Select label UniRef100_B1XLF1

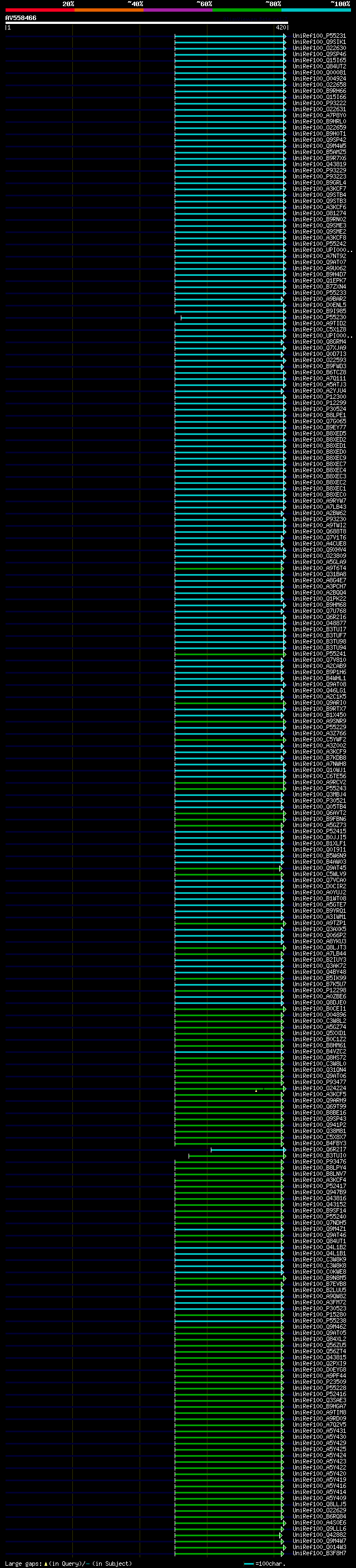pos(319,844)
